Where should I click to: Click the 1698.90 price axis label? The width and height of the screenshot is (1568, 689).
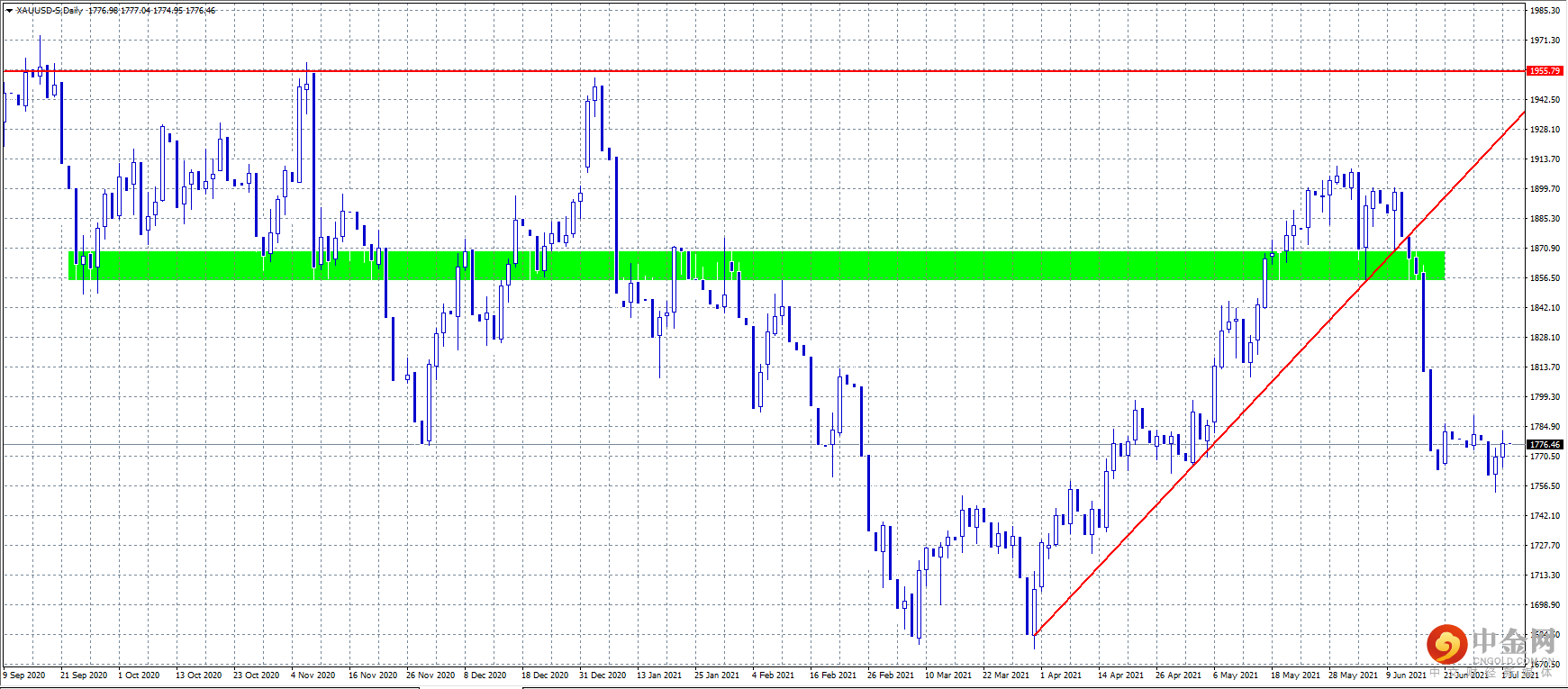pyautogui.click(x=1545, y=605)
